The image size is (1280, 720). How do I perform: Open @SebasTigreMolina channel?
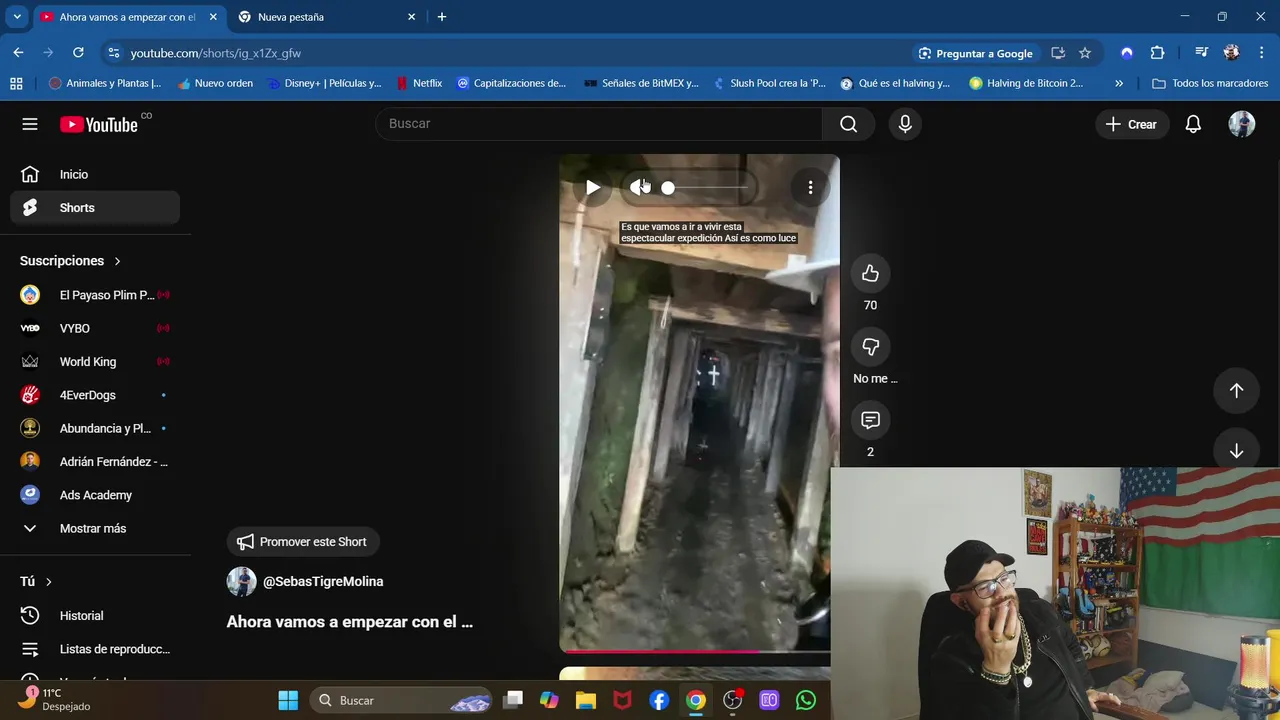[323, 581]
